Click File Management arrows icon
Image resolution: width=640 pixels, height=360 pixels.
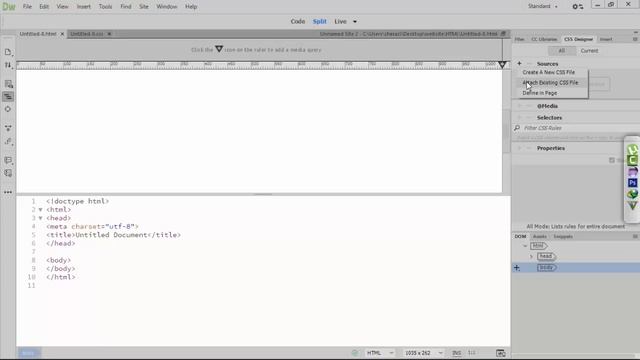pyautogui.click(x=8, y=65)
